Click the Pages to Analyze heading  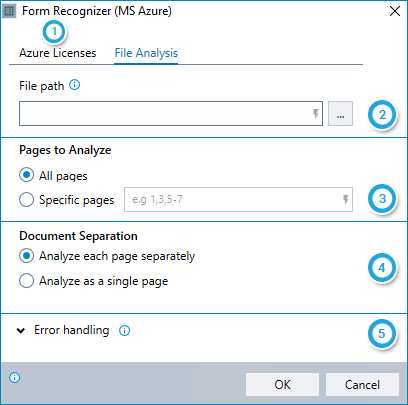click(65, 150)
